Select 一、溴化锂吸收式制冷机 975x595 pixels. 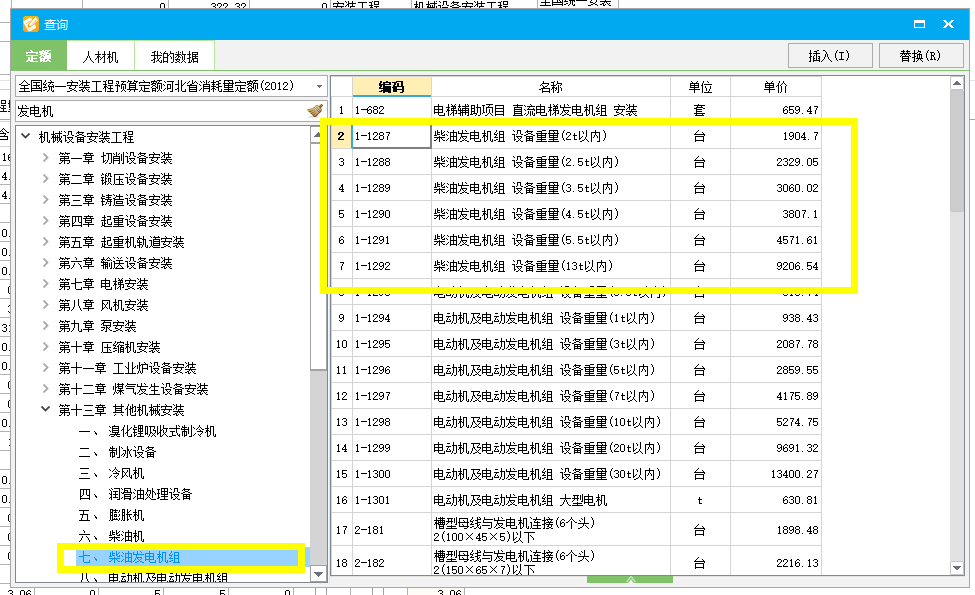click(x=147, y=431)
